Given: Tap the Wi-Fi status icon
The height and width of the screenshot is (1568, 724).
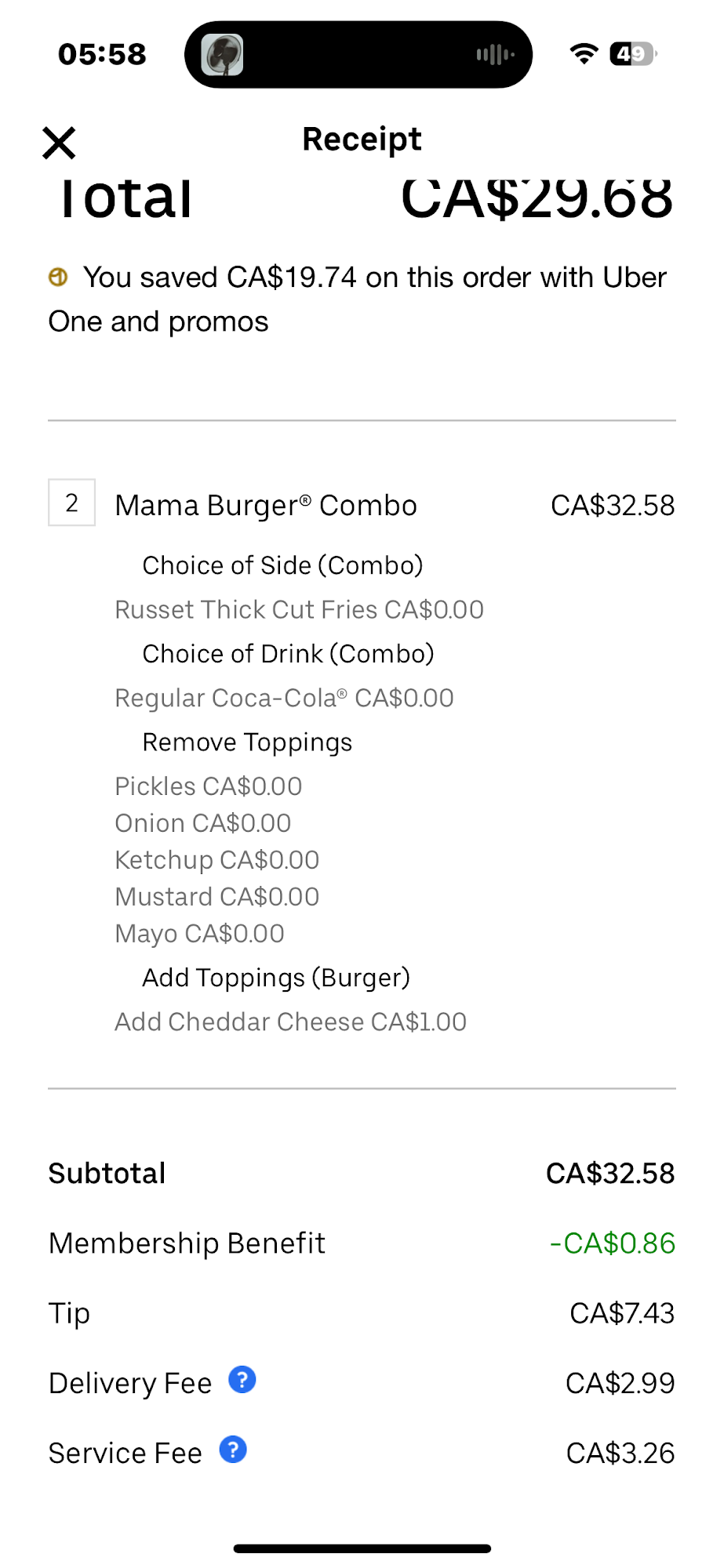Looking at the screenshot, I should coord(583,53).
